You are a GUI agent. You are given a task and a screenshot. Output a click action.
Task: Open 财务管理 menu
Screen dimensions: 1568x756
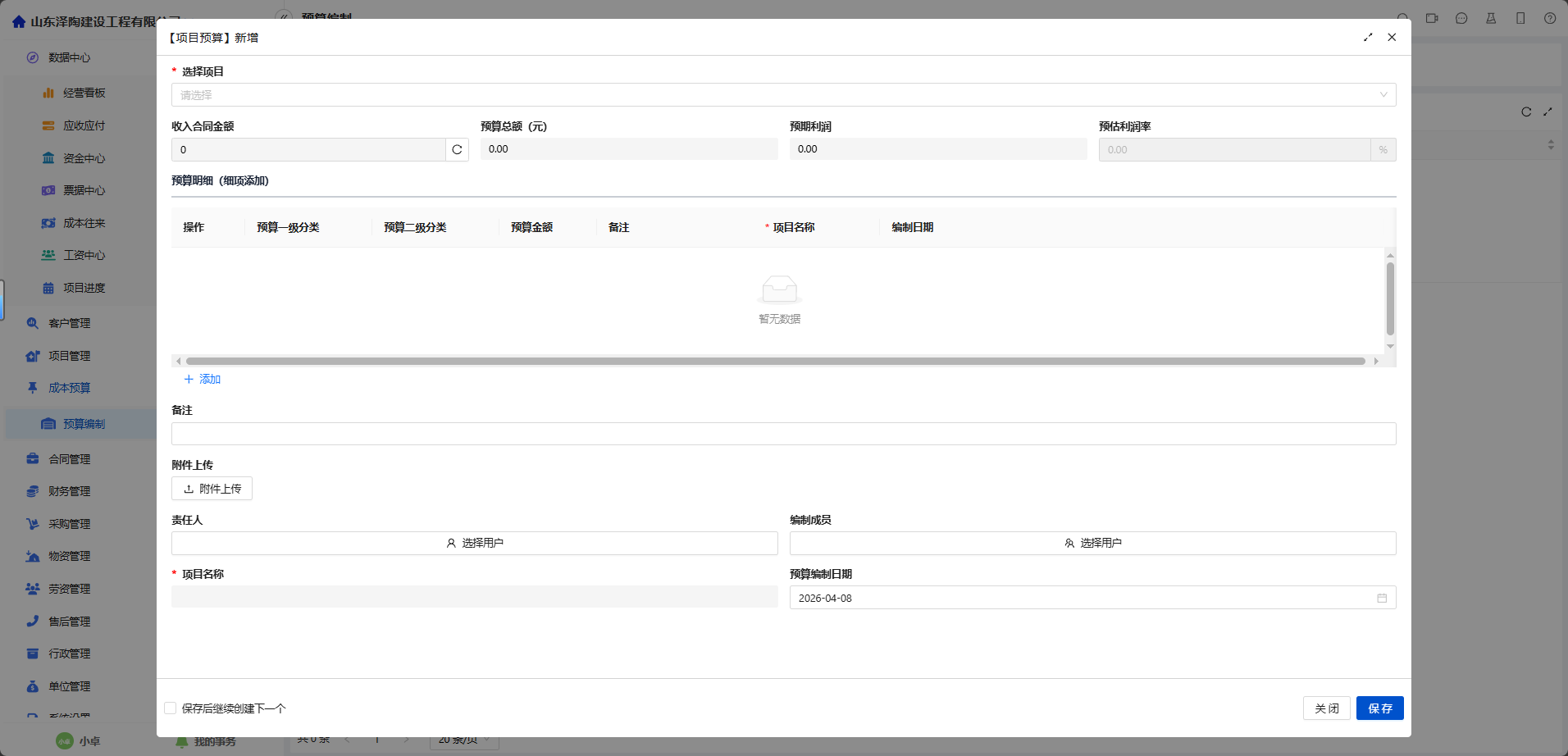(x=70, y=491)
